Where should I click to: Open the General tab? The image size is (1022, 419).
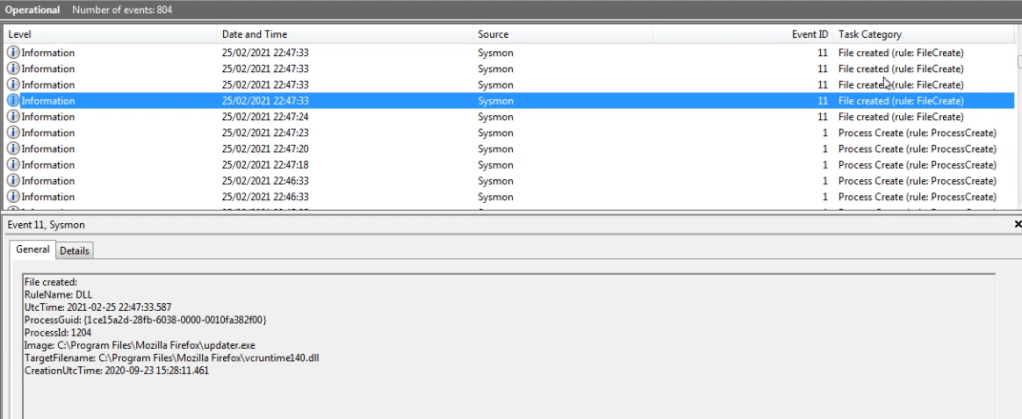[32, 251]
